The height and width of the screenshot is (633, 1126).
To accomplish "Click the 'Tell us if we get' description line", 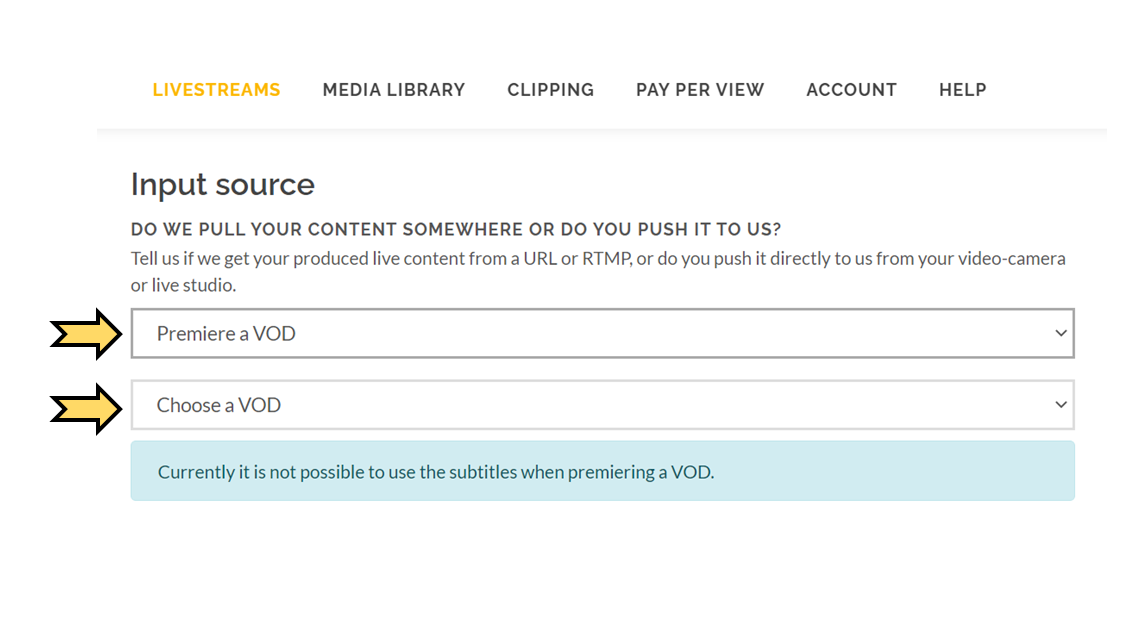I will click(x=598, y=259).
